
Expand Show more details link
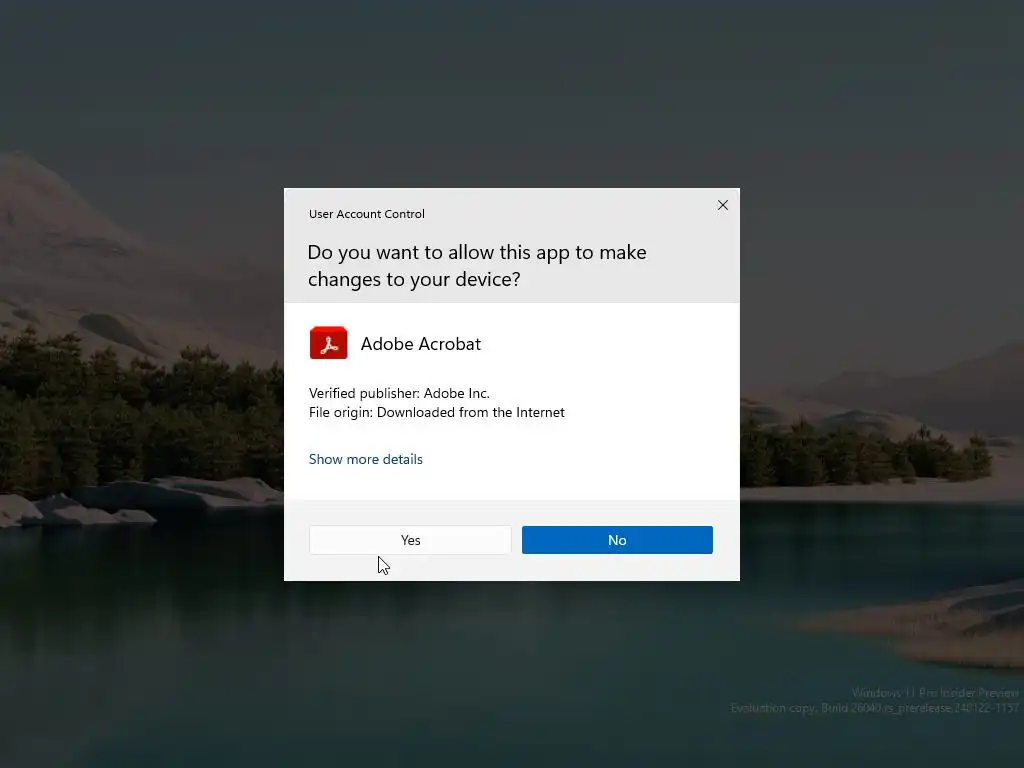pos(366,459)
